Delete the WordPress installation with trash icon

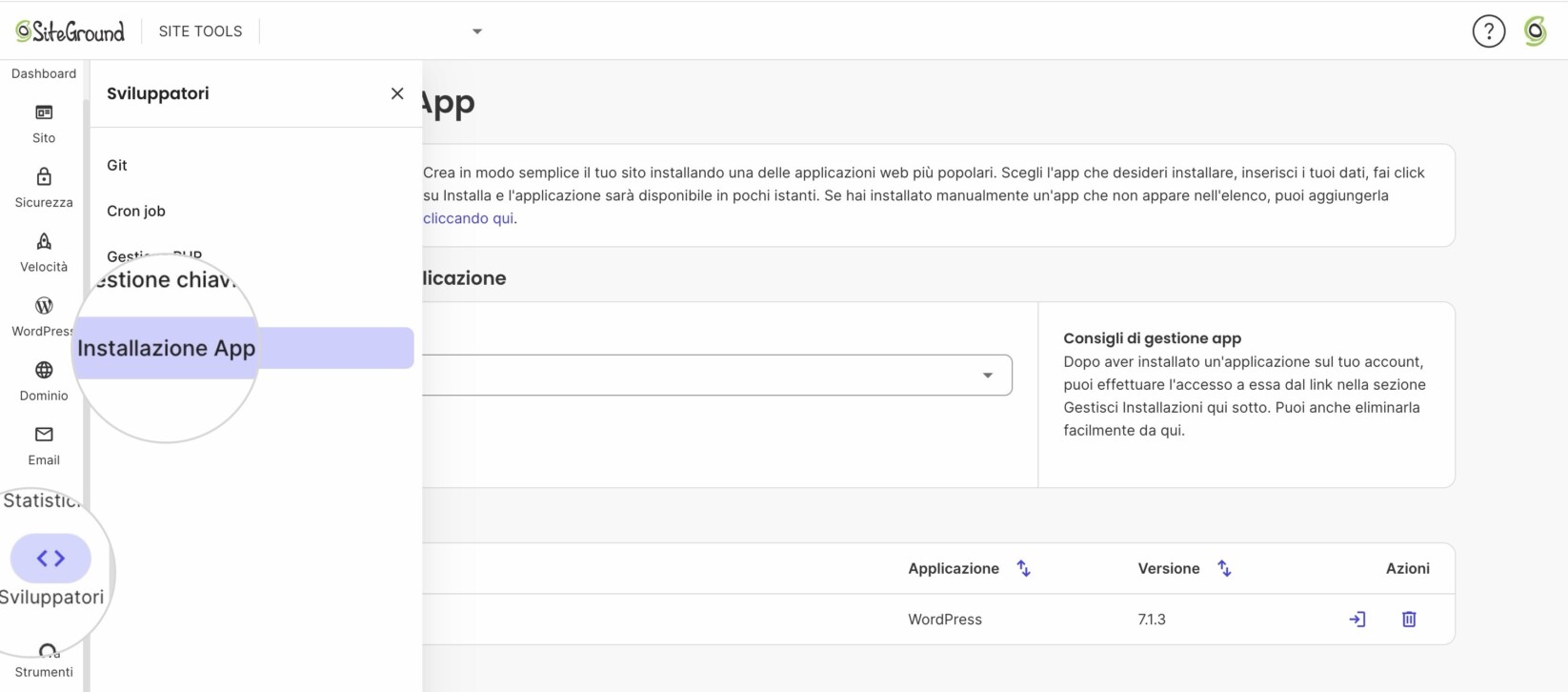1409,620
